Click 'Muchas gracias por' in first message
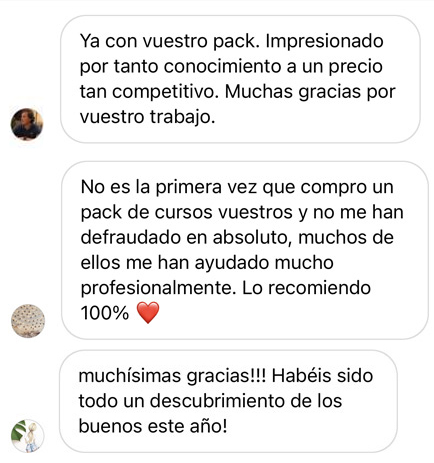The image size is (434, 463). (310, 92)
